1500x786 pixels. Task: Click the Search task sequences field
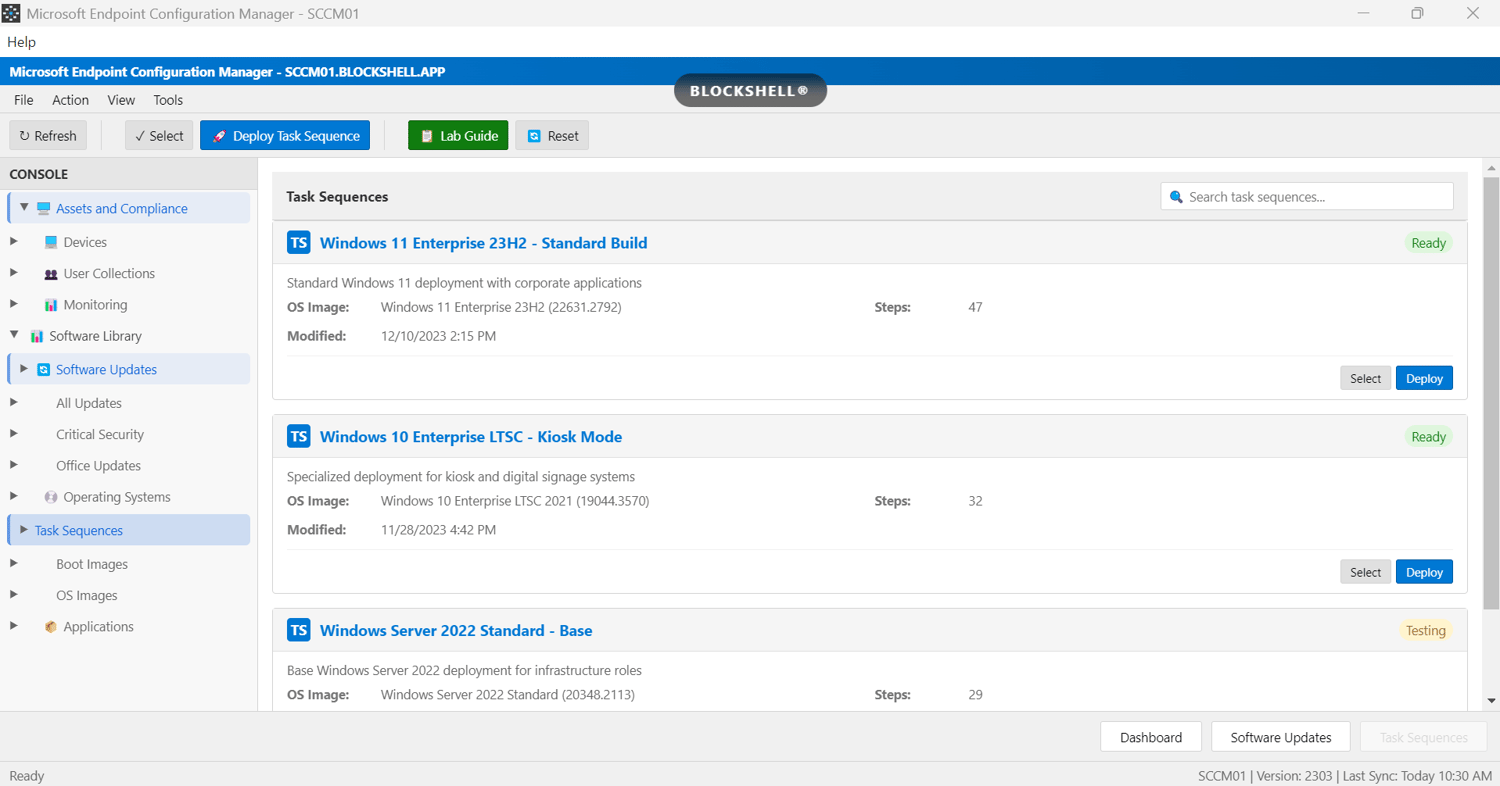pyautogui.click(x=1307, y=197)
